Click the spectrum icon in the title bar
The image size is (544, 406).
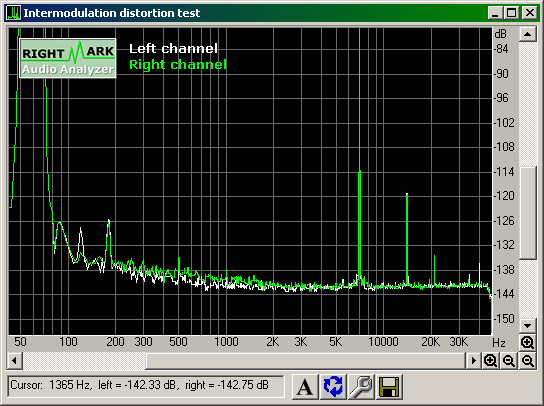[x=13, y=13]
